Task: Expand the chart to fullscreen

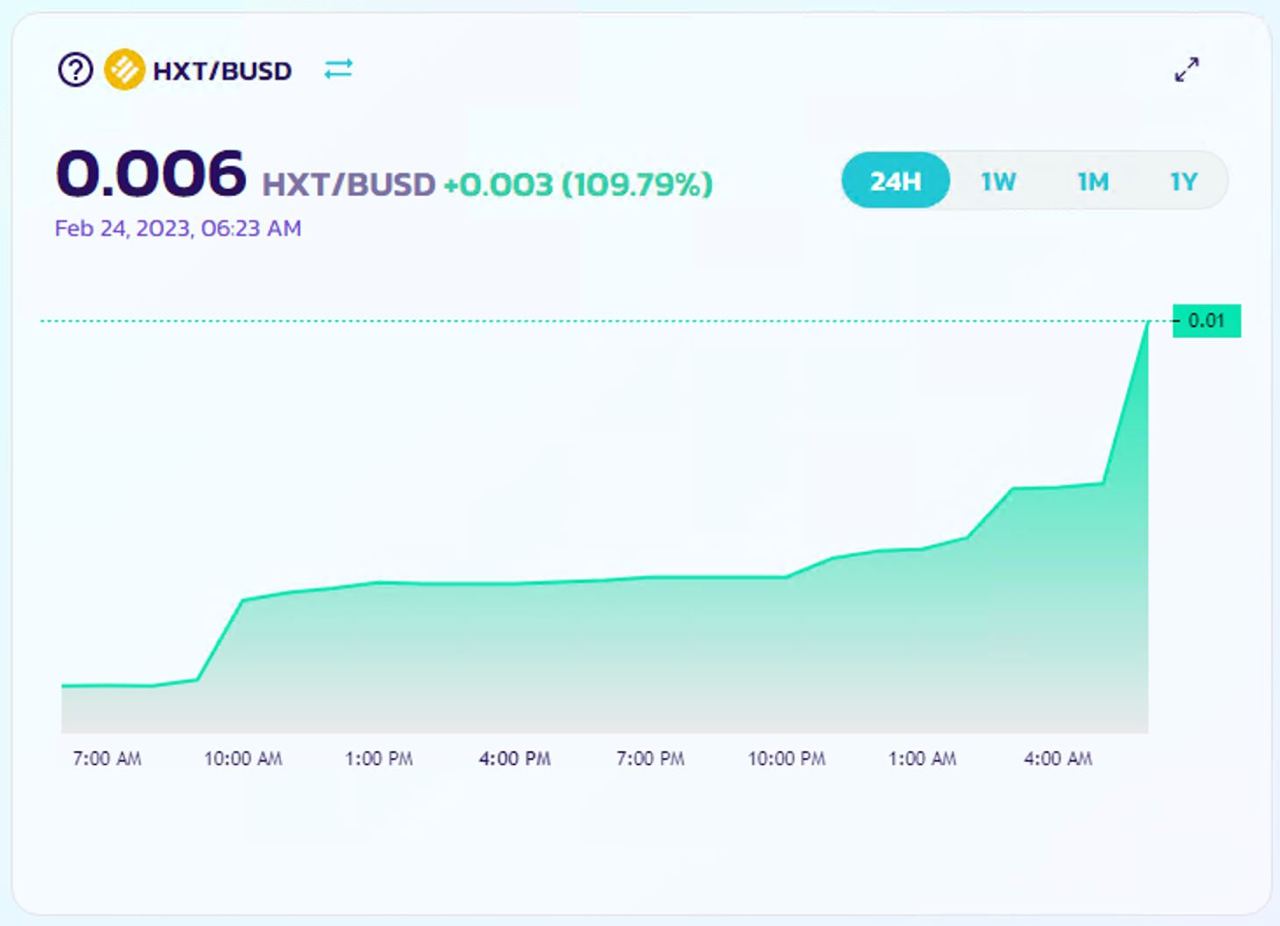Action: [x=1187, y=70]
